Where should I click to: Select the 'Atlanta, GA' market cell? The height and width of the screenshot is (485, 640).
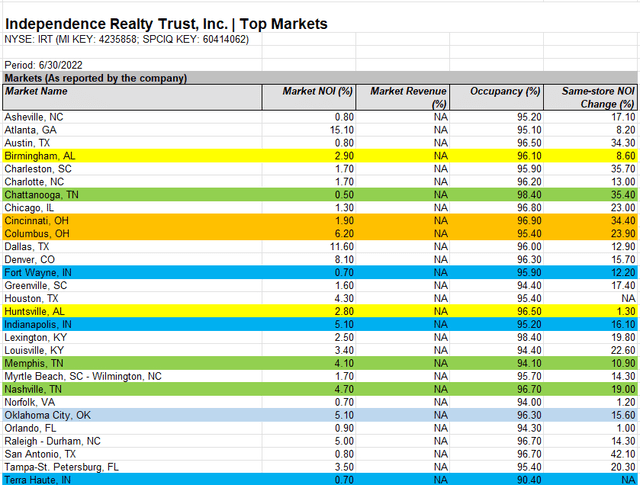132,130
